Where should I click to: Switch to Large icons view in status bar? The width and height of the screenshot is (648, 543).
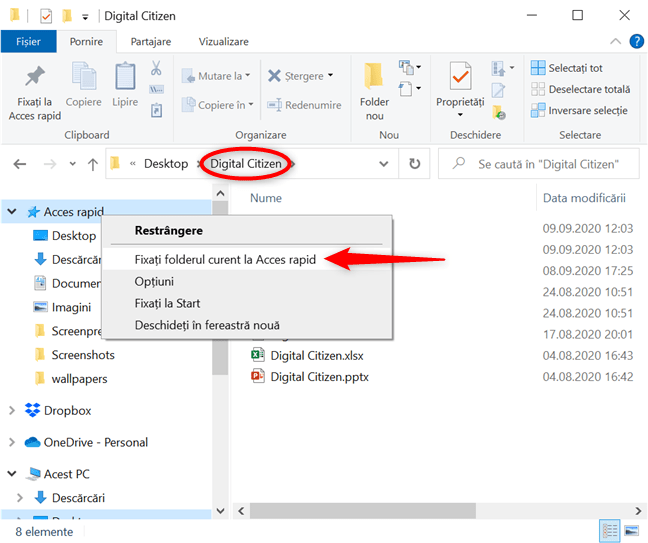click(x=631, y=530)
